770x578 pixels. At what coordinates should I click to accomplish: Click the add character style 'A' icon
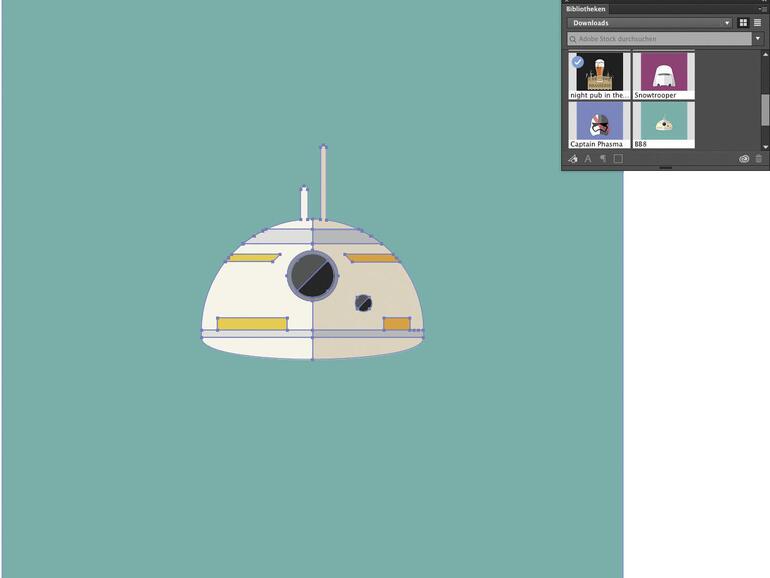[x=588, y=159]
